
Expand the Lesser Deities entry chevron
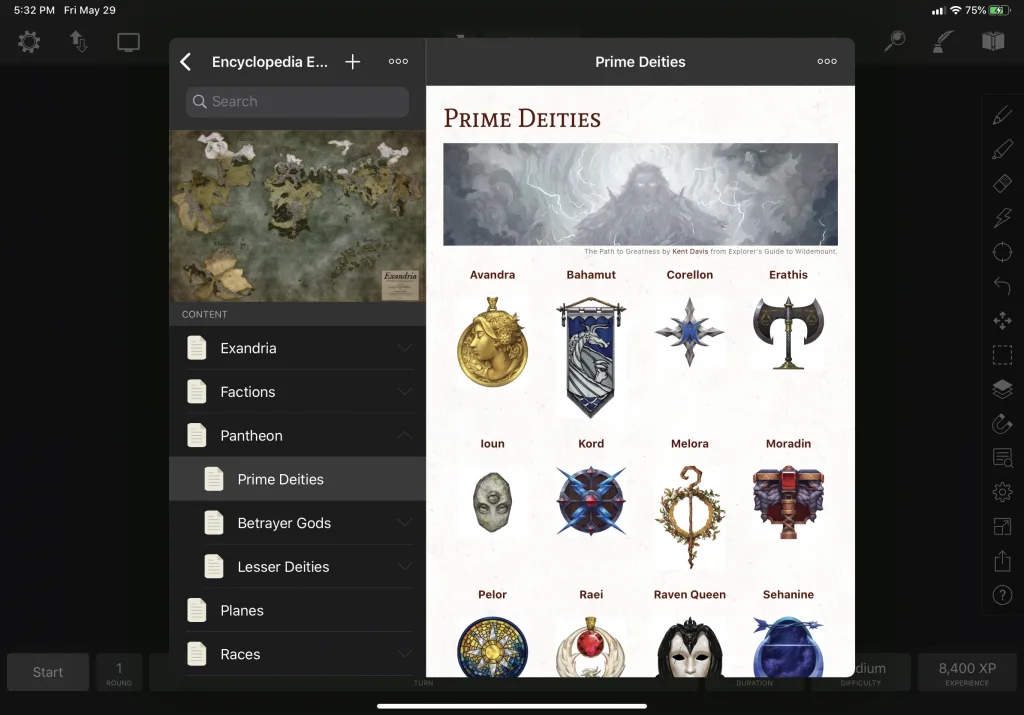click(x=405, y=567)
